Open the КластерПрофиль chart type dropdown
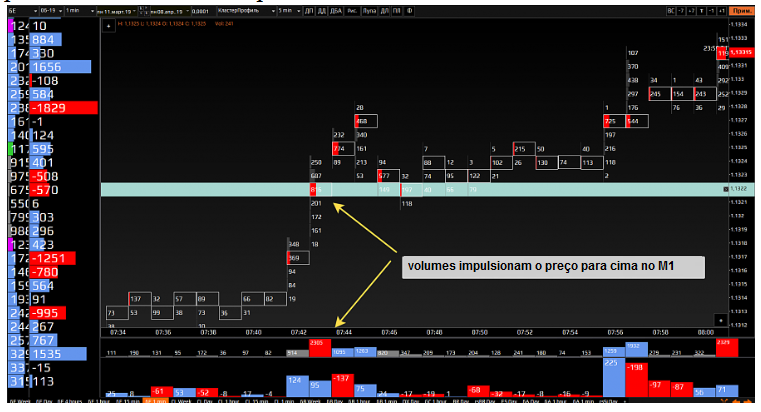 [x=242, y=9]
